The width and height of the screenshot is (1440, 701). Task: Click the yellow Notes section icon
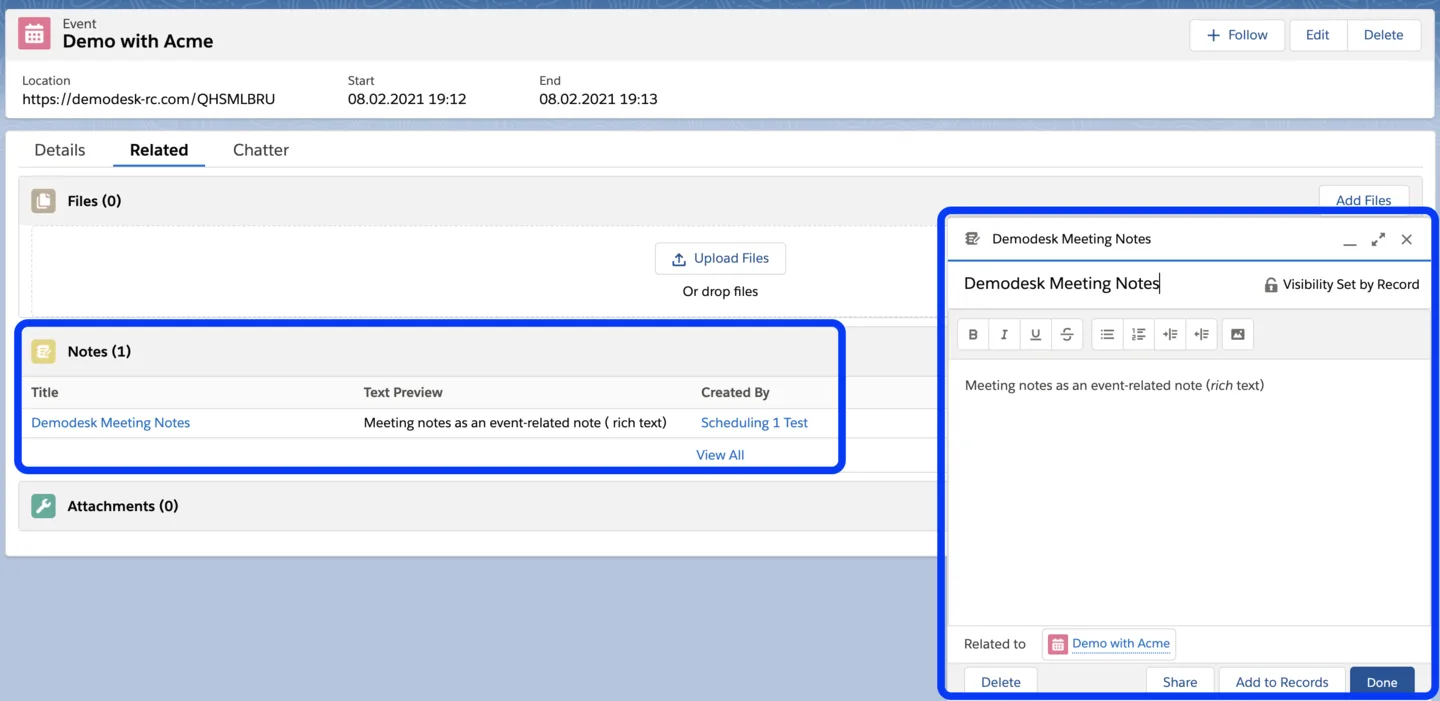pyautogui.click(x=43, y=351)
